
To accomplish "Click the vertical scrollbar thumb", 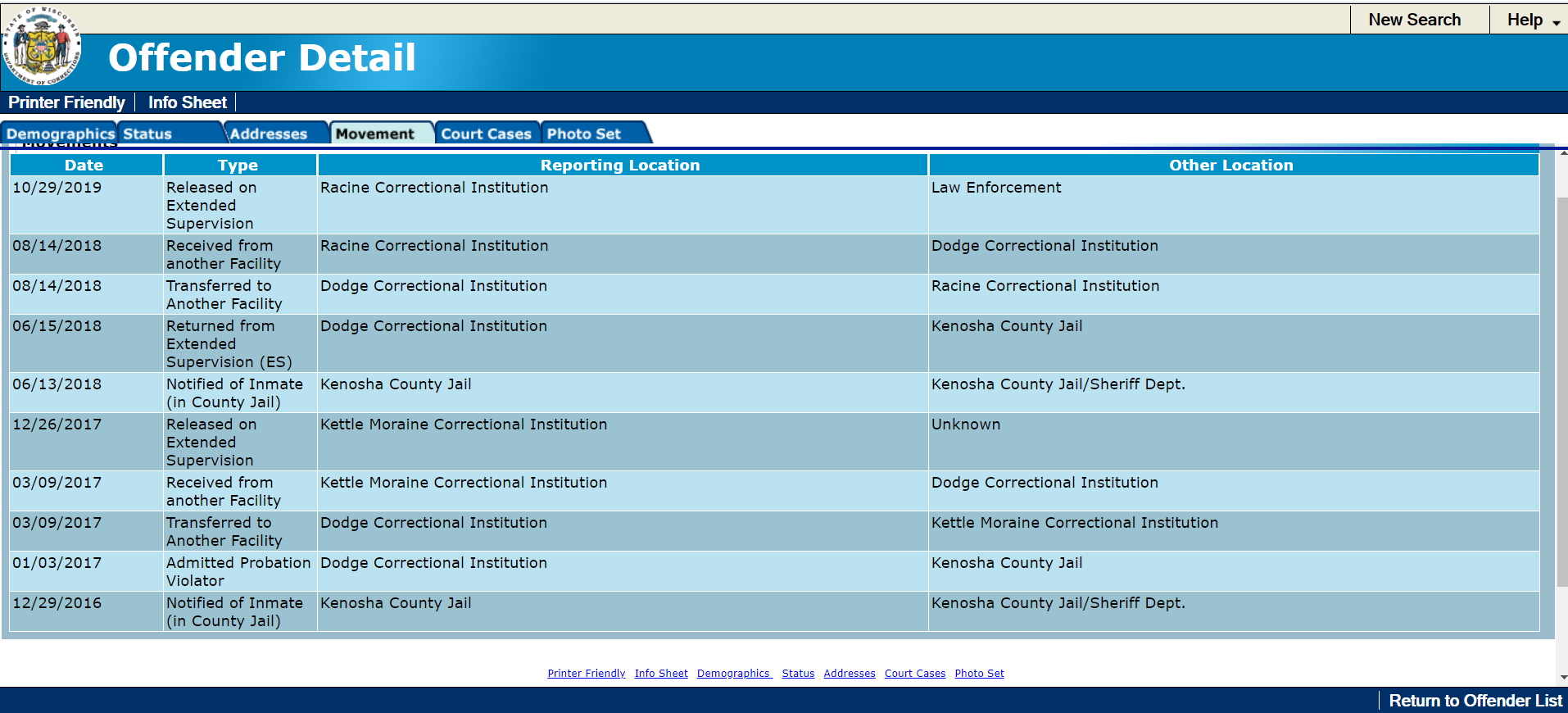I will 1562,392.
